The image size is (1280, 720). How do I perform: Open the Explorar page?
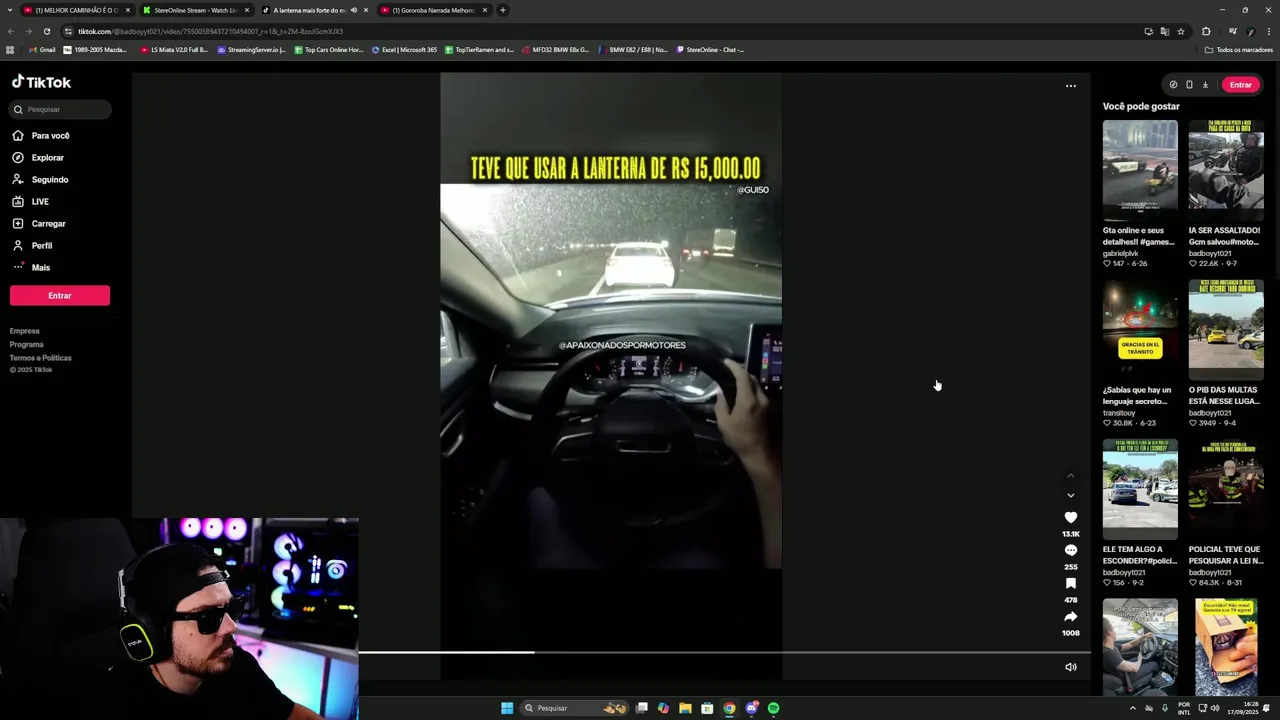38,158
